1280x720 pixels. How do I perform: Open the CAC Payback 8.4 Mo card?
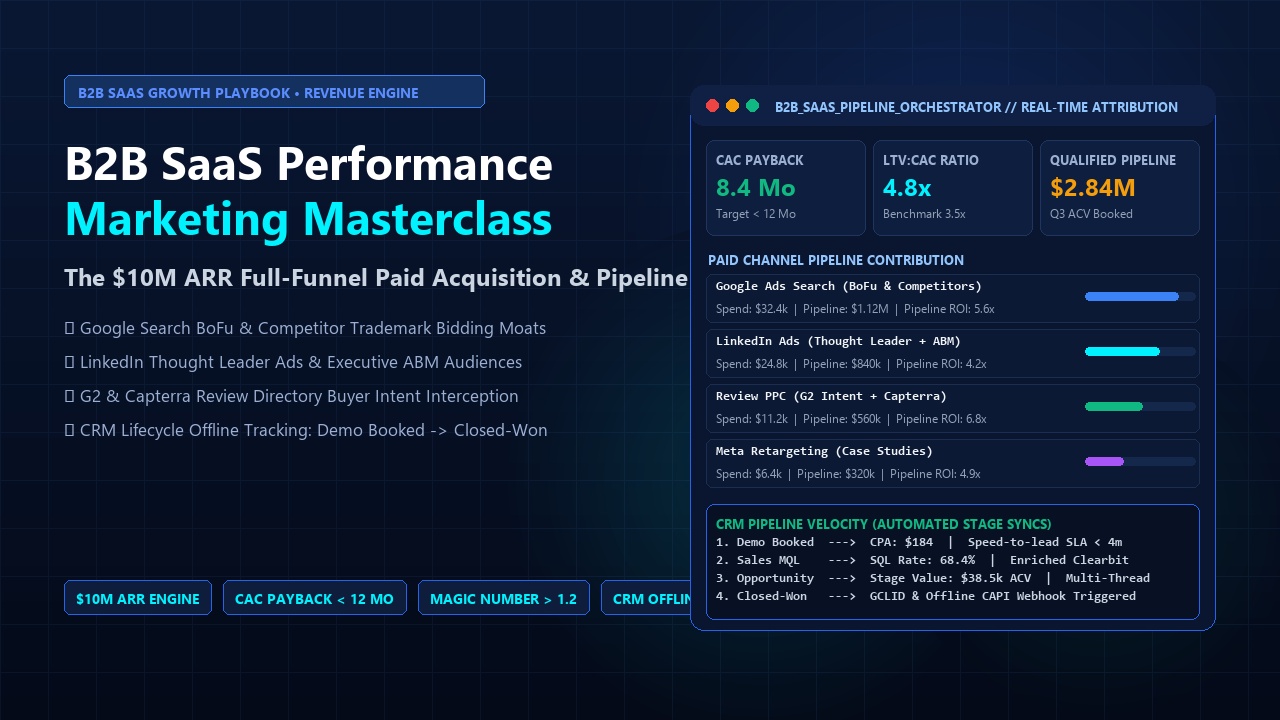[785, 188]
